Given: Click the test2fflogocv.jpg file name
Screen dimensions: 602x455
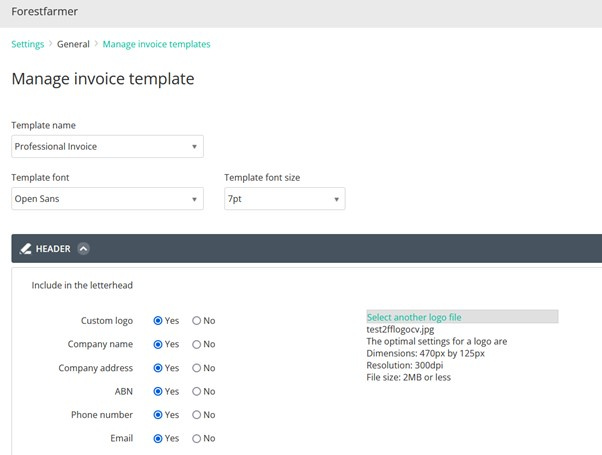Looking at the screenshot, I should [400, 329].
